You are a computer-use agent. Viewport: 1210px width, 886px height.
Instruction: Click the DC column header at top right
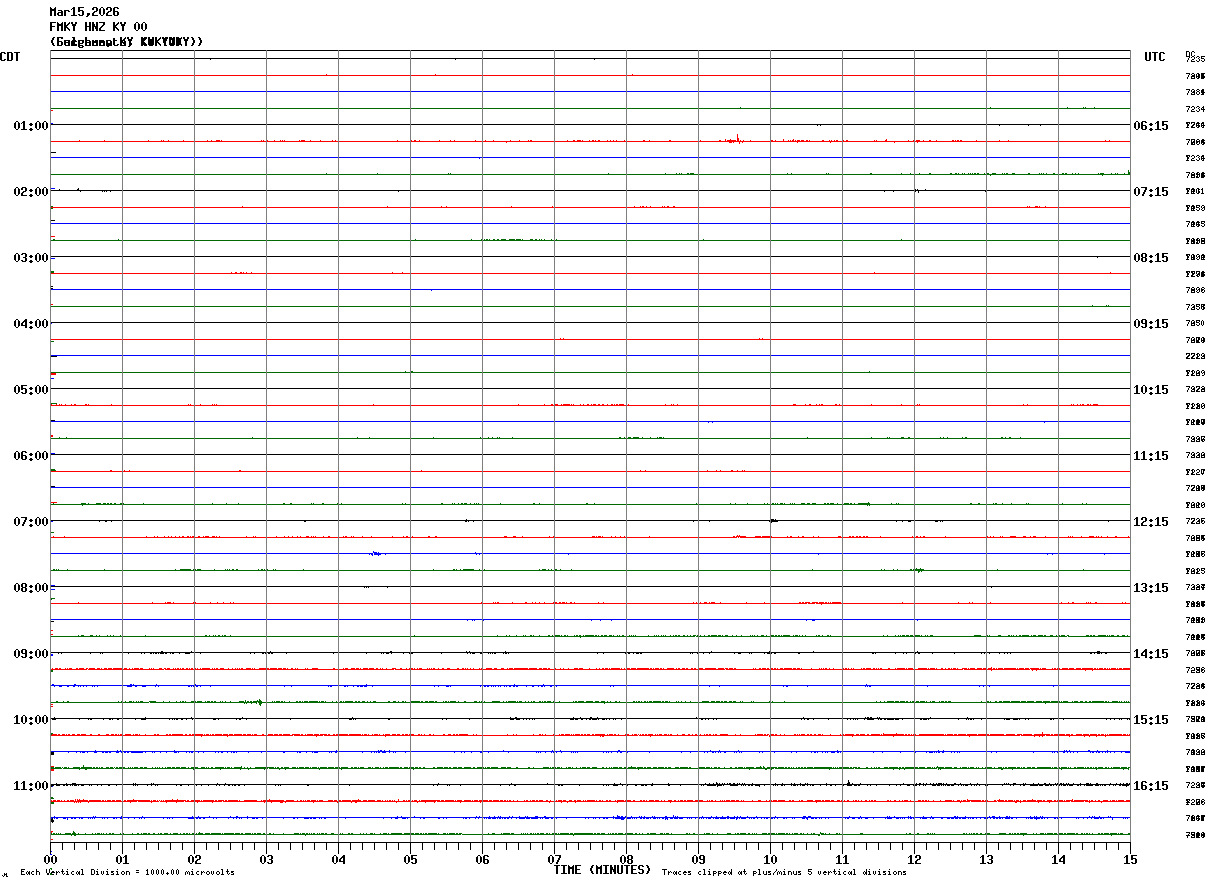pyautogui.click(x=1190, y=54)
